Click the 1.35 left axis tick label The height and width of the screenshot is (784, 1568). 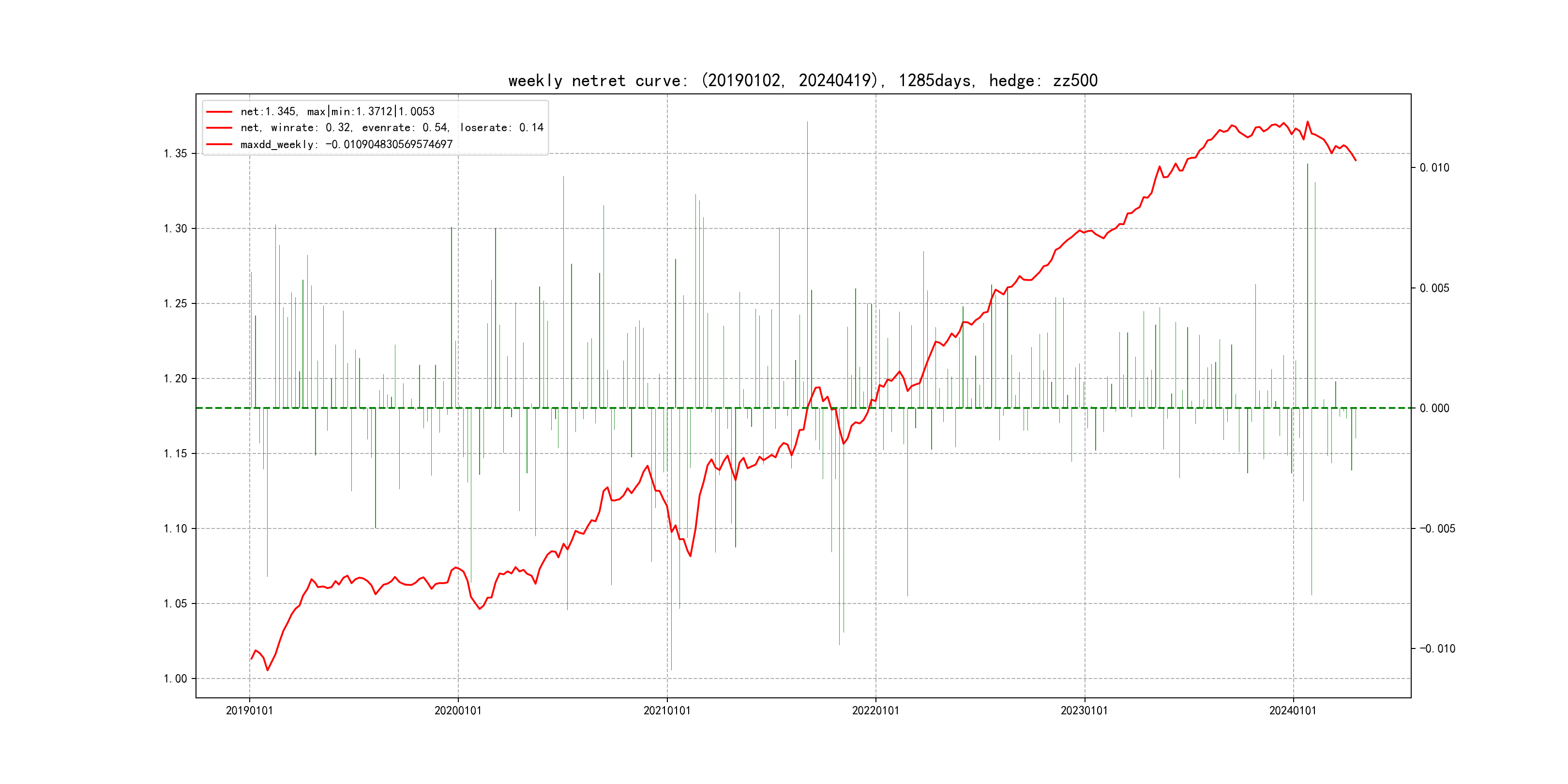pyautogui.click(x=175, y=153)
